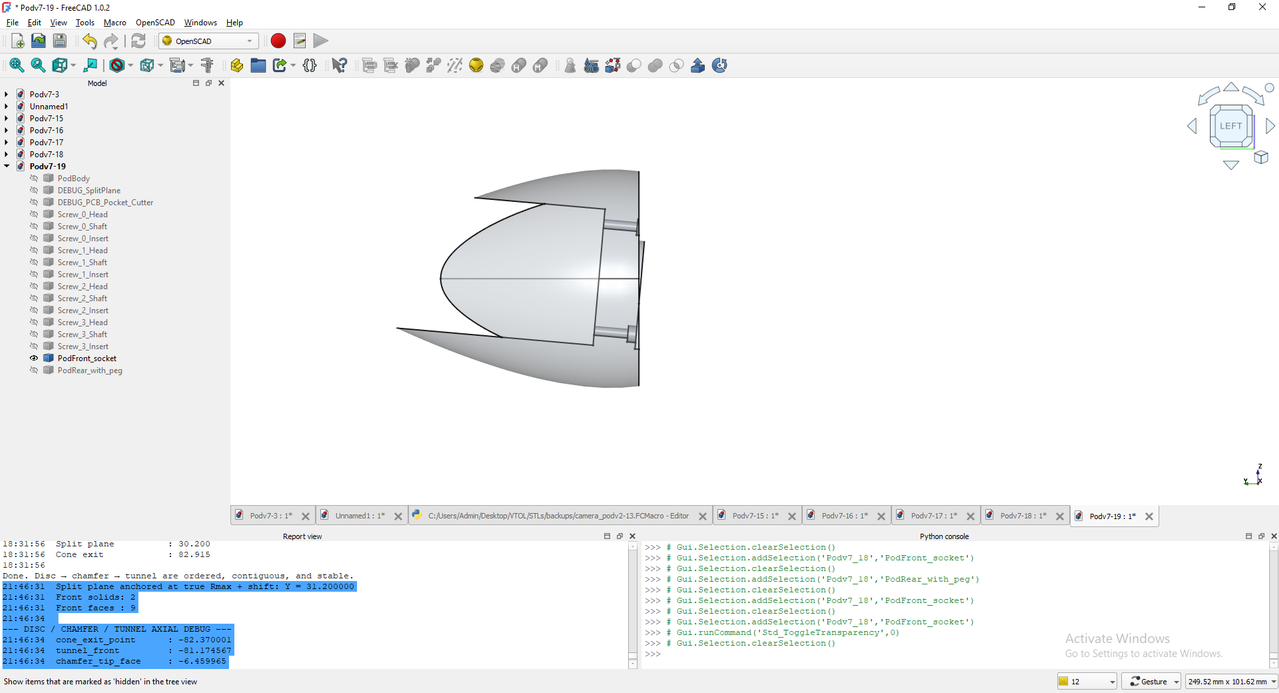This screenshot has height=693, width=1279.
Task: Refresh the document with the recompute icon
Action: tap(138, 41)
